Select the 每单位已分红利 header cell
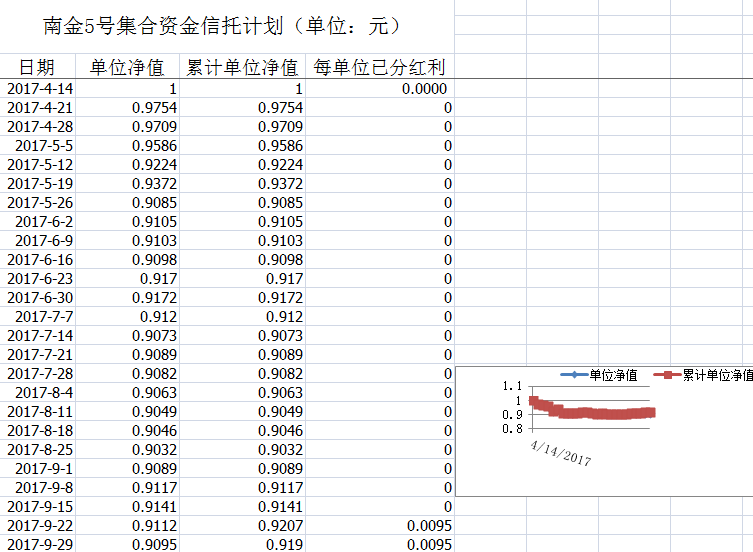This screenshot has width=753, height=552. click(379, 68)
